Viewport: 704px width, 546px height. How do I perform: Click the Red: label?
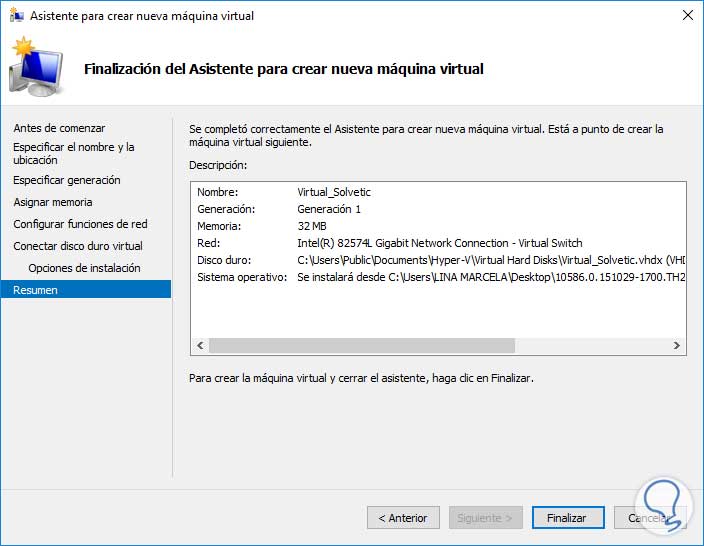click(x=208, y=243)
